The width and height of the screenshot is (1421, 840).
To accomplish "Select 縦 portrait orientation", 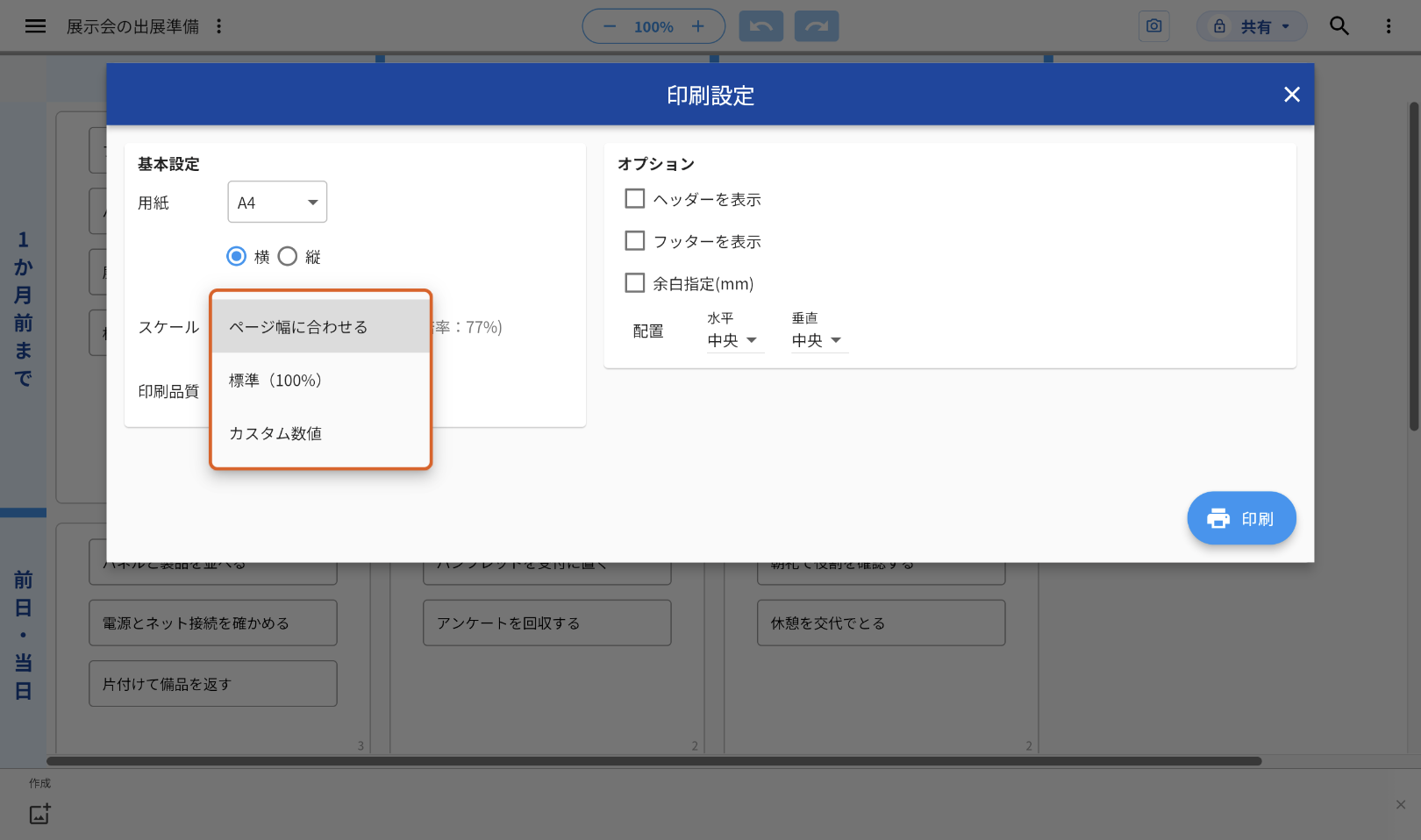I will click(288, 256).
